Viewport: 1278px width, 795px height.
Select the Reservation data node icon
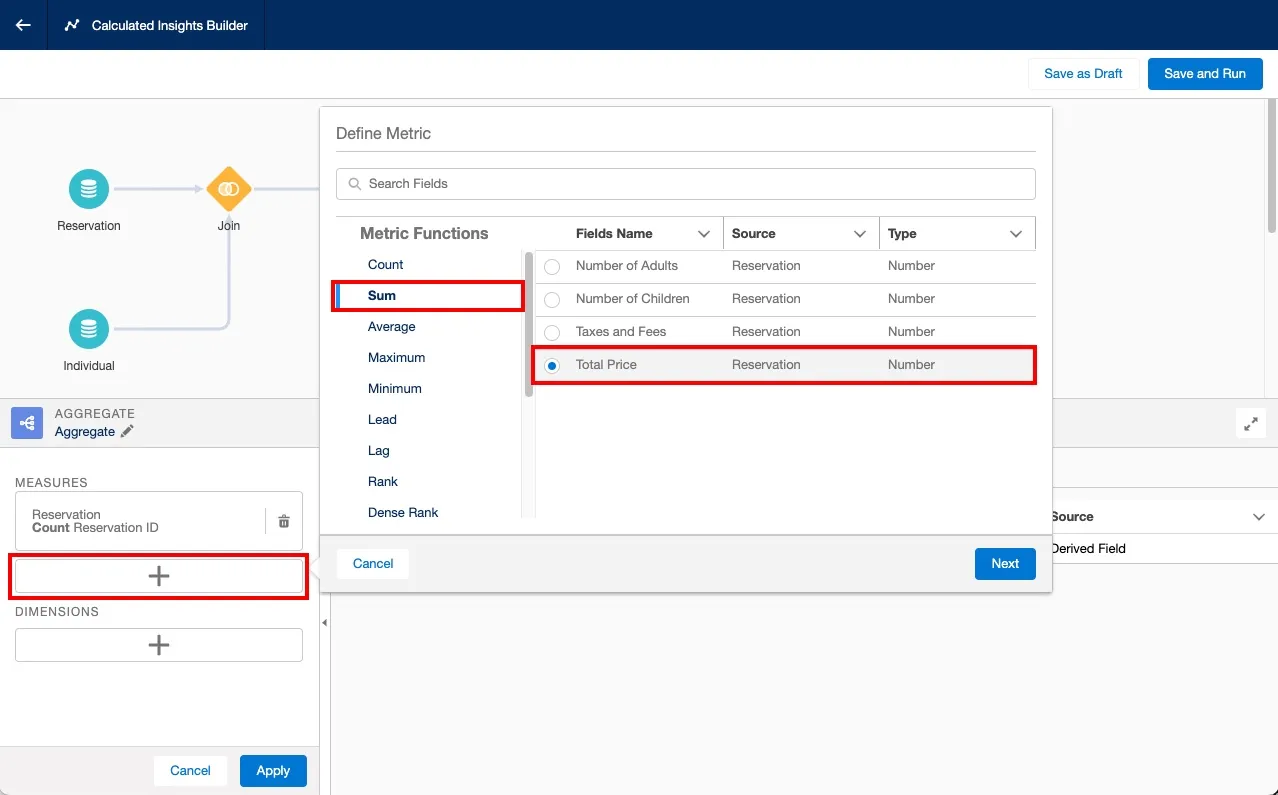coord(89,188)
